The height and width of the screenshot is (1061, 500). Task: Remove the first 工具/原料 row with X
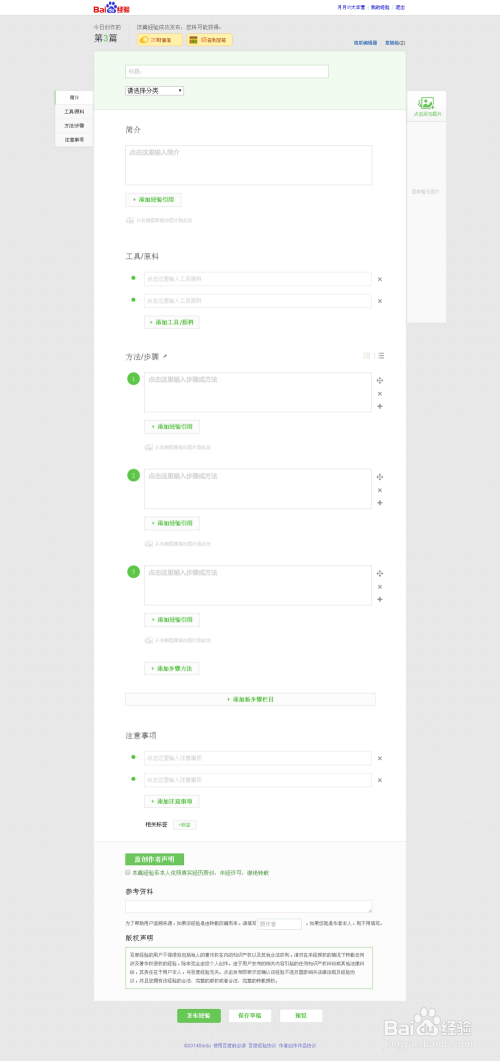[380, 279]
